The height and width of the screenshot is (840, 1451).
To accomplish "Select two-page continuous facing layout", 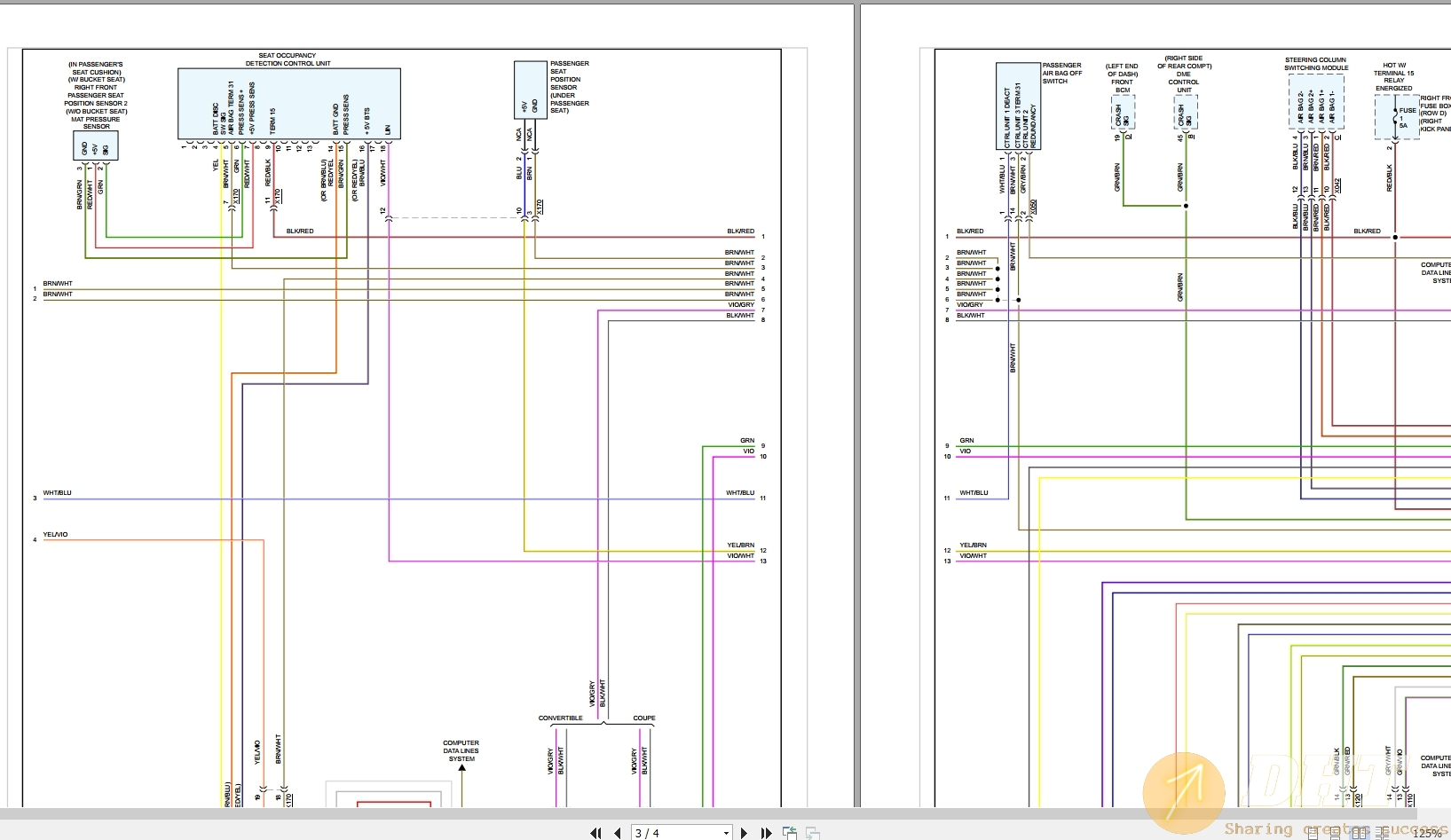I will coord(1383,833).
